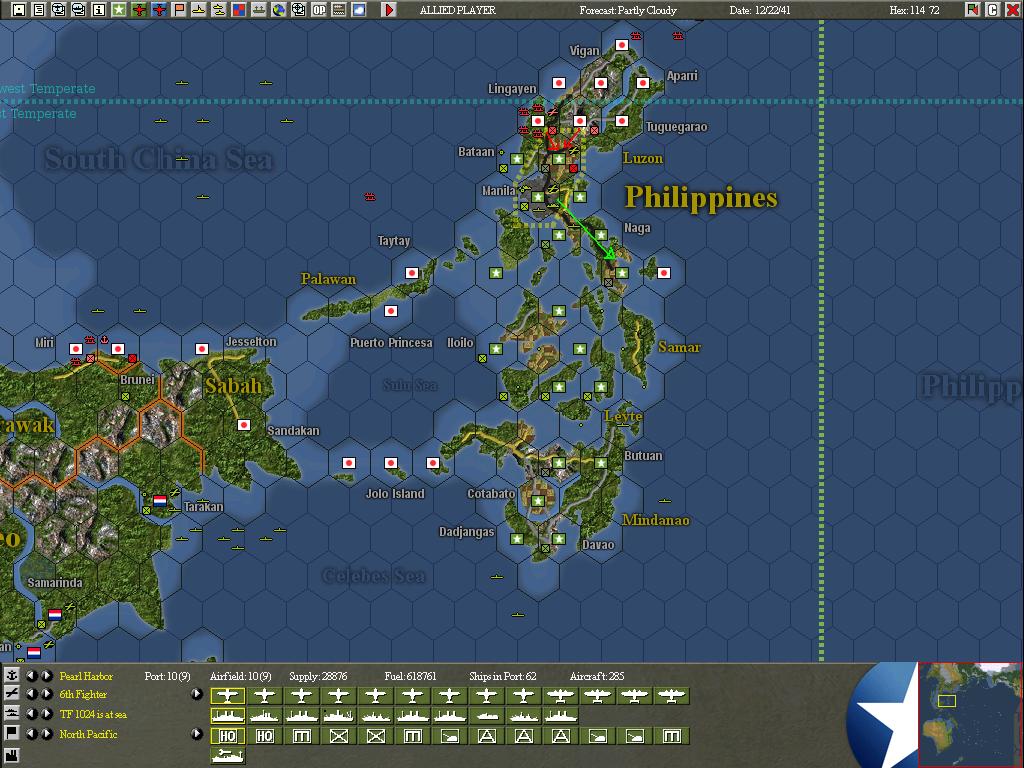Viewport: 1024px width, 768px height.
Task: Click the red plane on blue icon
Action: tap(159, 10)
